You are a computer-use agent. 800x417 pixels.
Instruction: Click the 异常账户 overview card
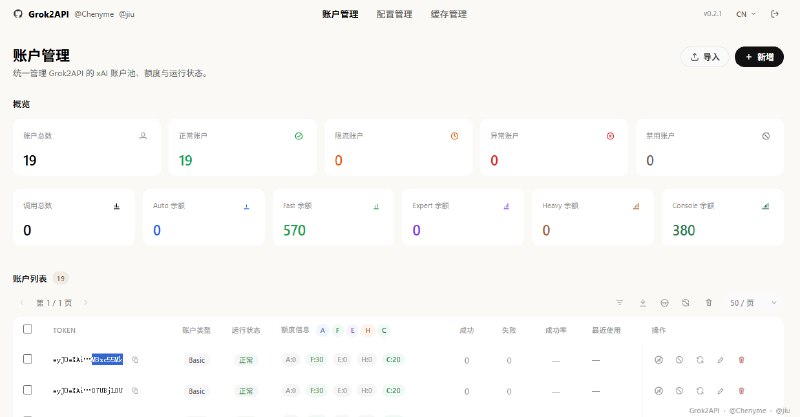click(x=554, y=148)
